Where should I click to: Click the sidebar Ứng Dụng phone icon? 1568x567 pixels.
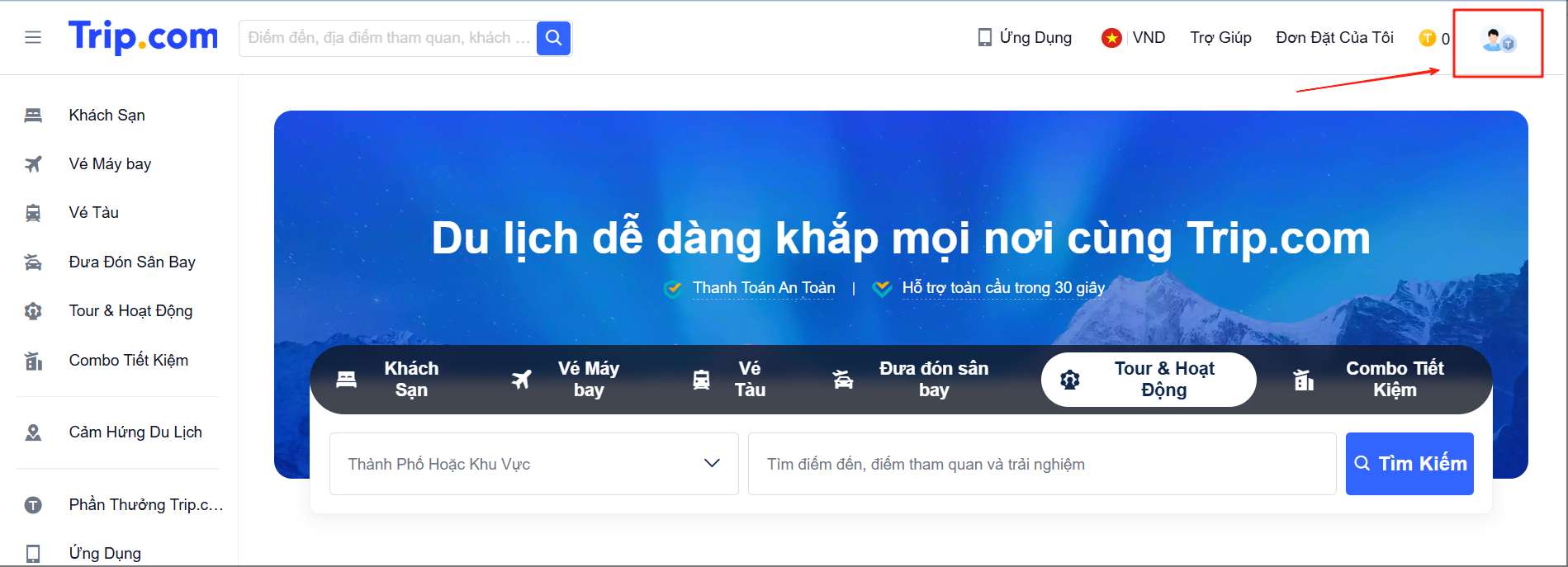click(33, 553)
